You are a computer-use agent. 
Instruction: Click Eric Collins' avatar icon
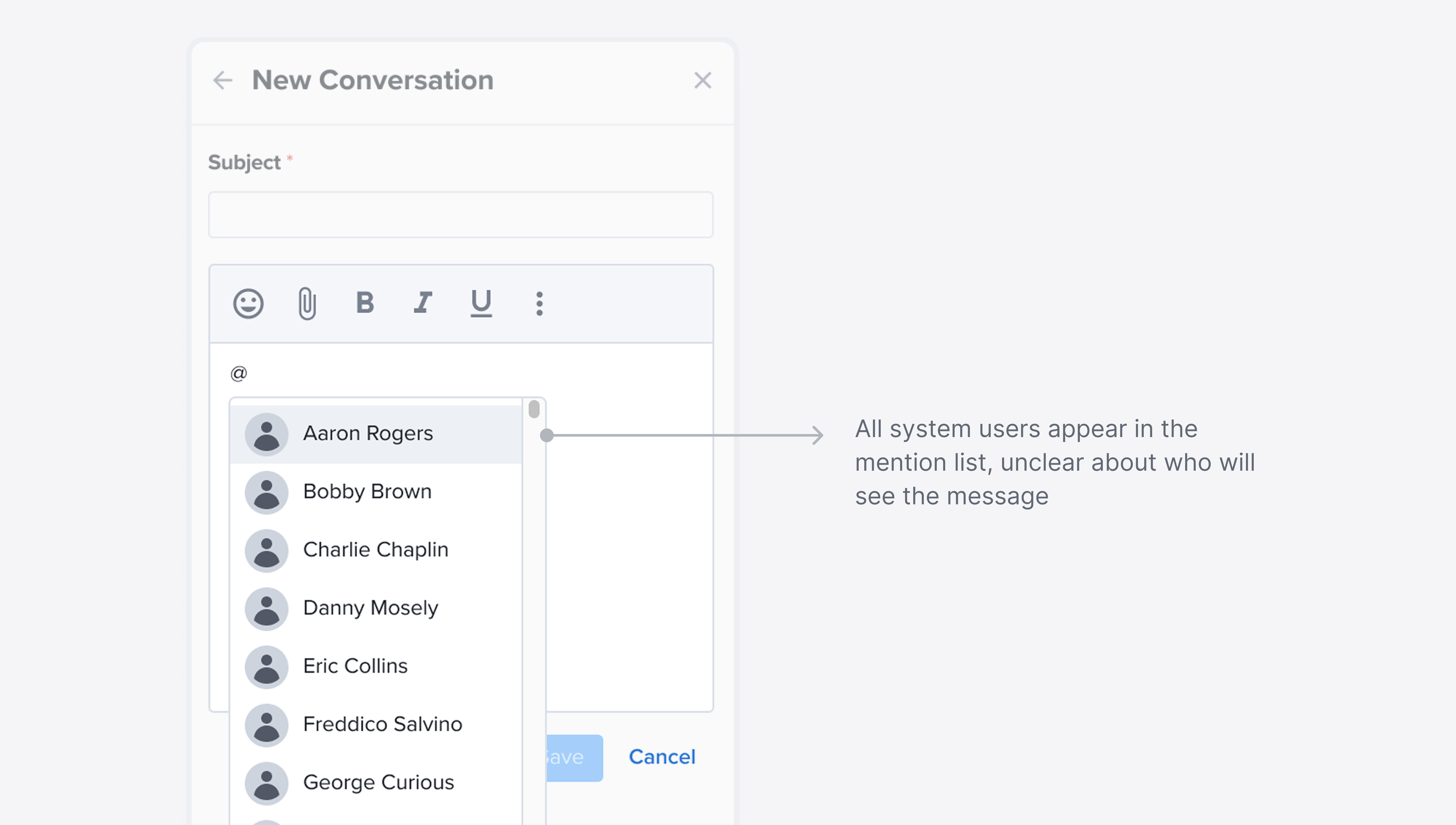266,667
